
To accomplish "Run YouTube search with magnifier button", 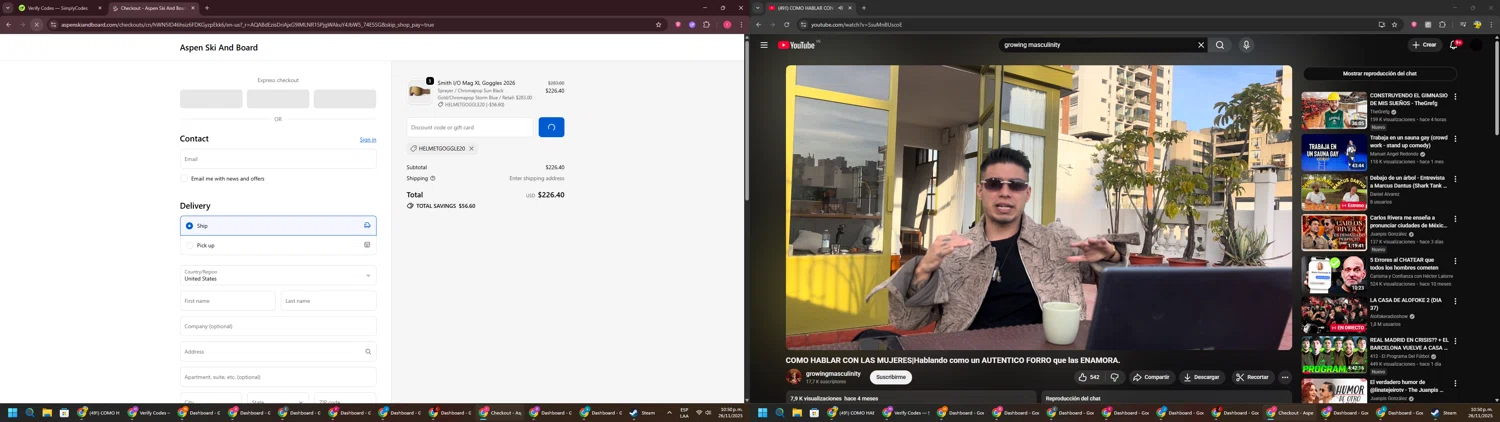I will [x=1220, y=45].
